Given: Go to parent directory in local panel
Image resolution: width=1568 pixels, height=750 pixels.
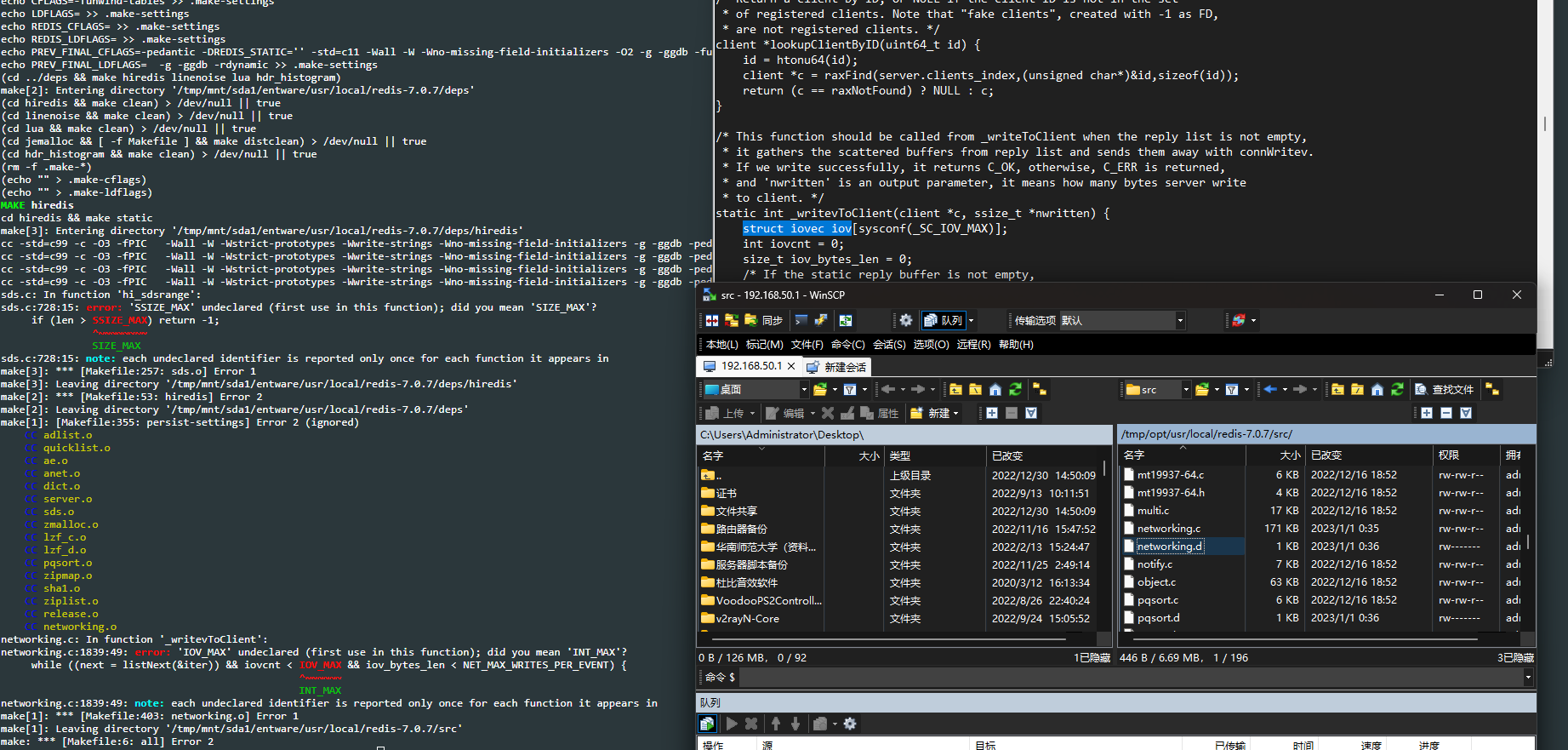Looking at the screenshot, I should (x=955, y=389).
